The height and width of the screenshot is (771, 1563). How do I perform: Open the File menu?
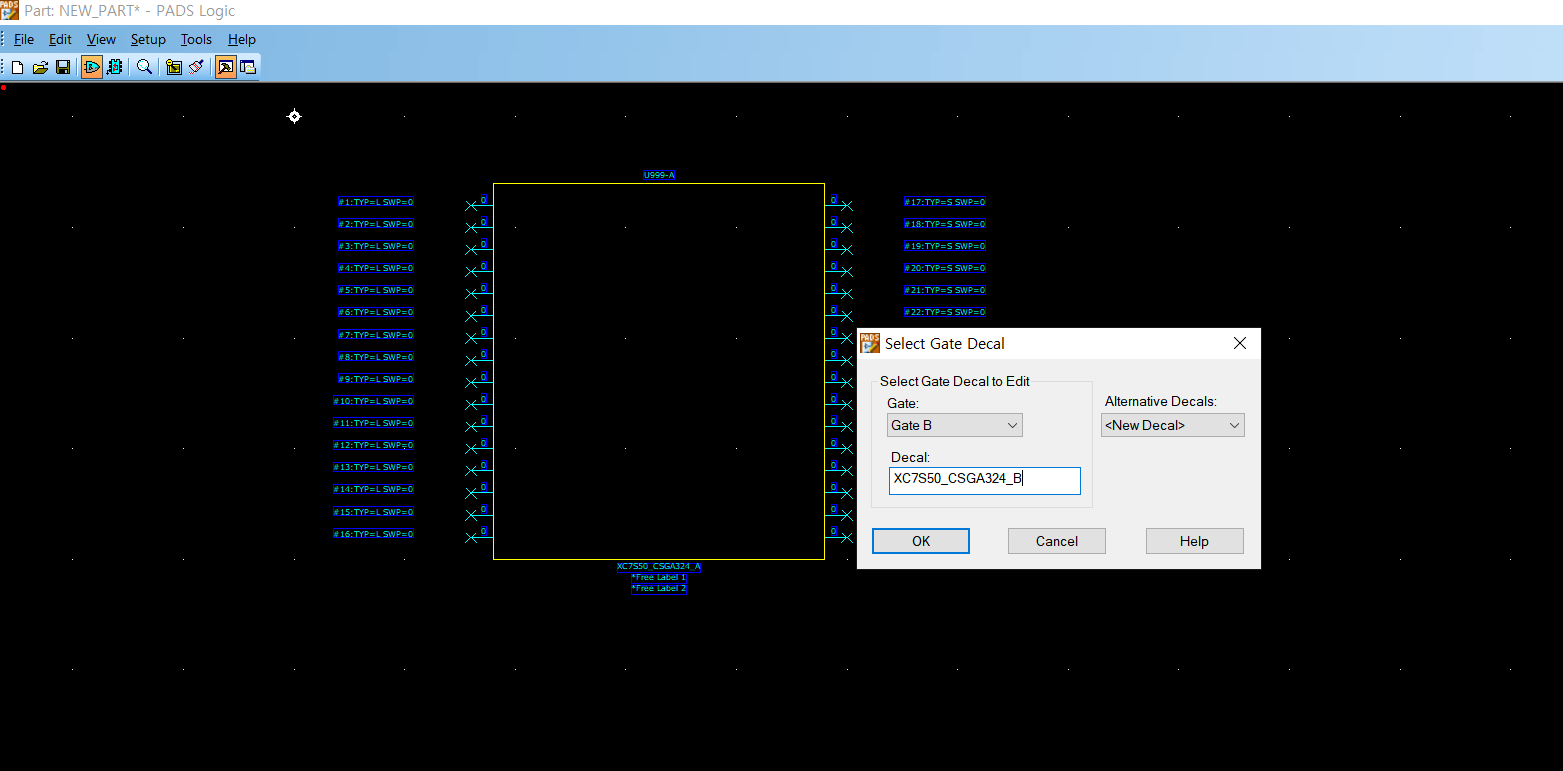[x=24, y=39]
